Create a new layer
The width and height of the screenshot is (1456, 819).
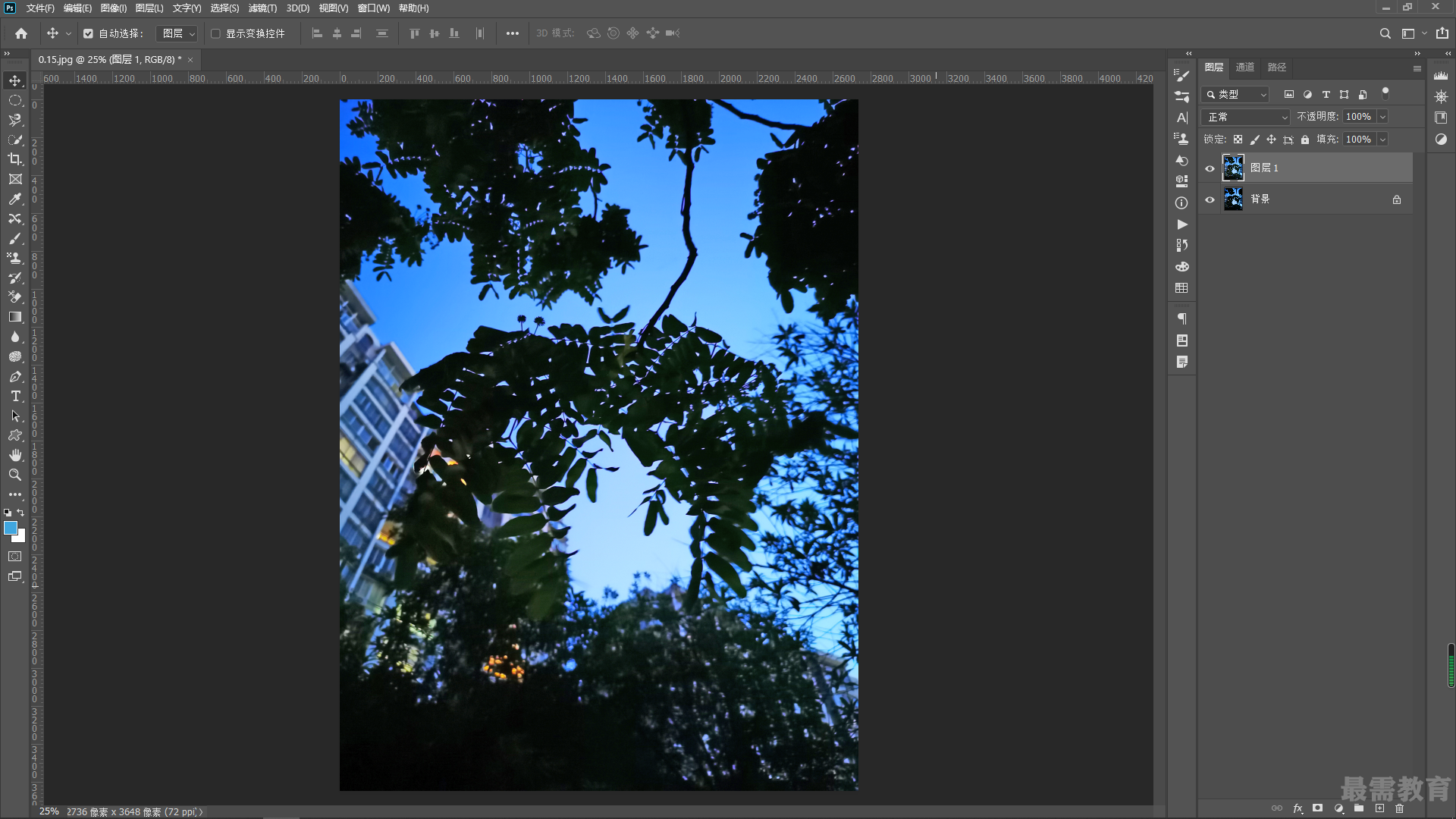[x=1379, y=808]
